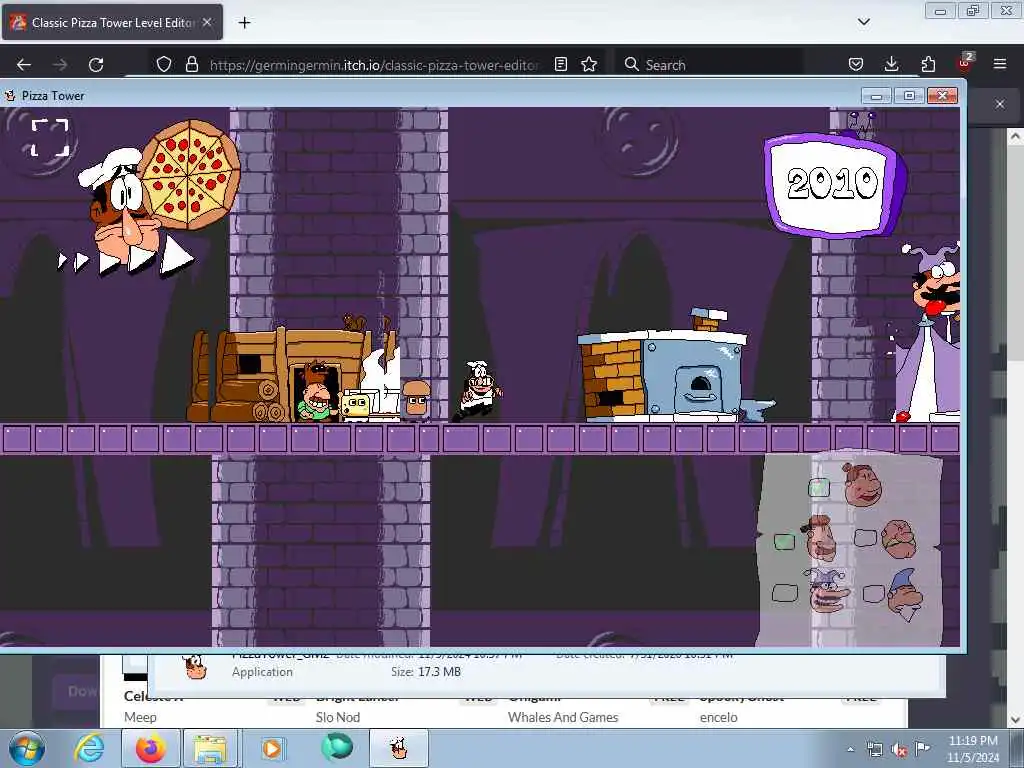This screenshot has height=768, width=1024.
Task: Expand the list all tabs chevron
Action: [863, 22]
